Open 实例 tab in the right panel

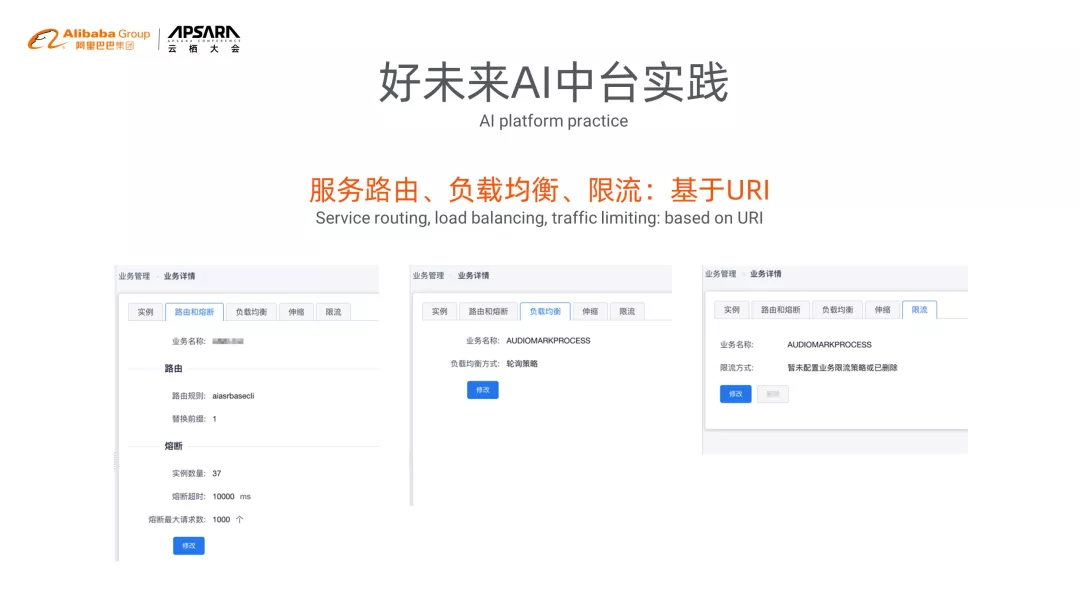[x=731, y=310]
